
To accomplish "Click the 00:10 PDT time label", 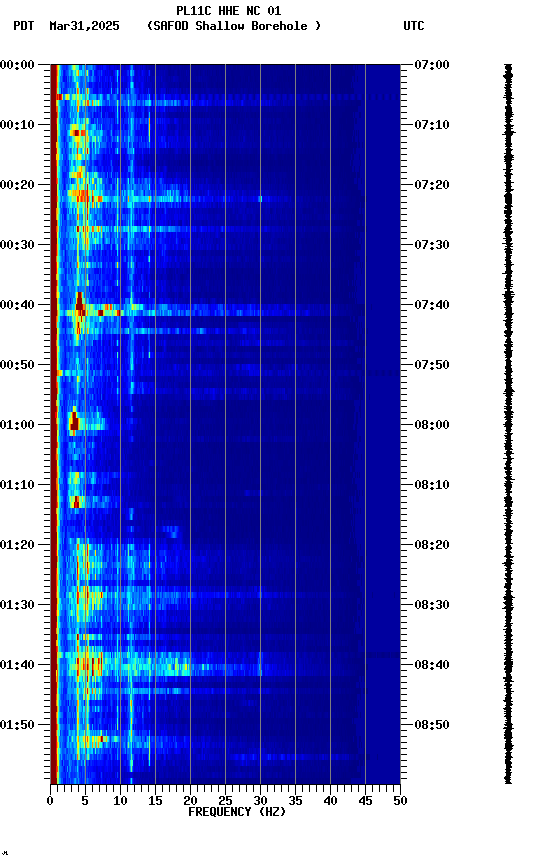I will pos(17,125).
